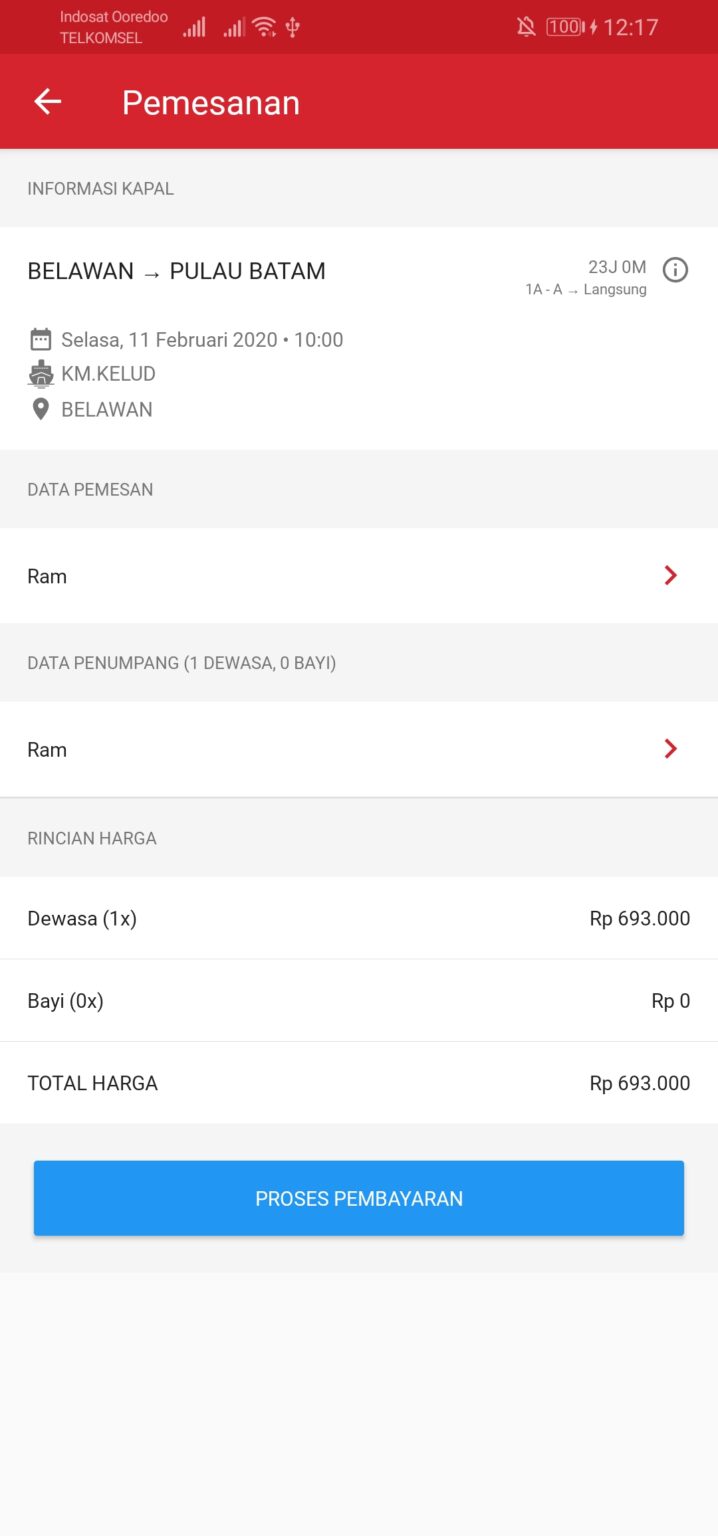Tap the location pin icon near BELAWAN
Image resolution: width=718 pixels, height=1536 pixels.
(40, 409)
